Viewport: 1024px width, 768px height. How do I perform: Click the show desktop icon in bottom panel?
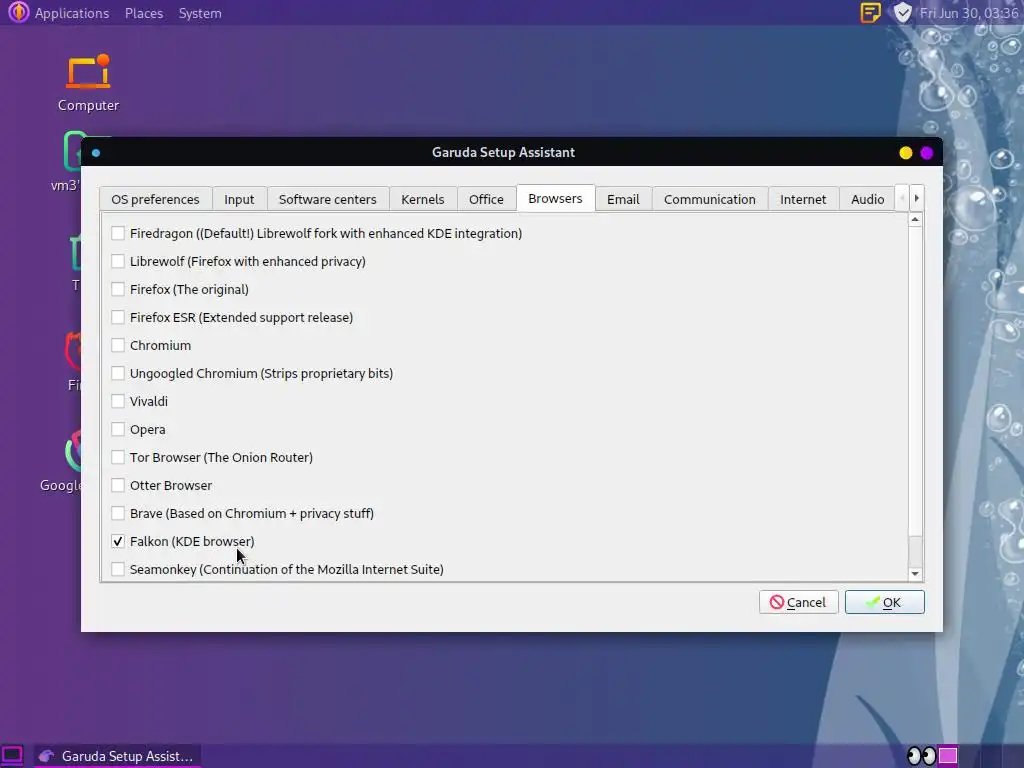click(x=12, y=756)
